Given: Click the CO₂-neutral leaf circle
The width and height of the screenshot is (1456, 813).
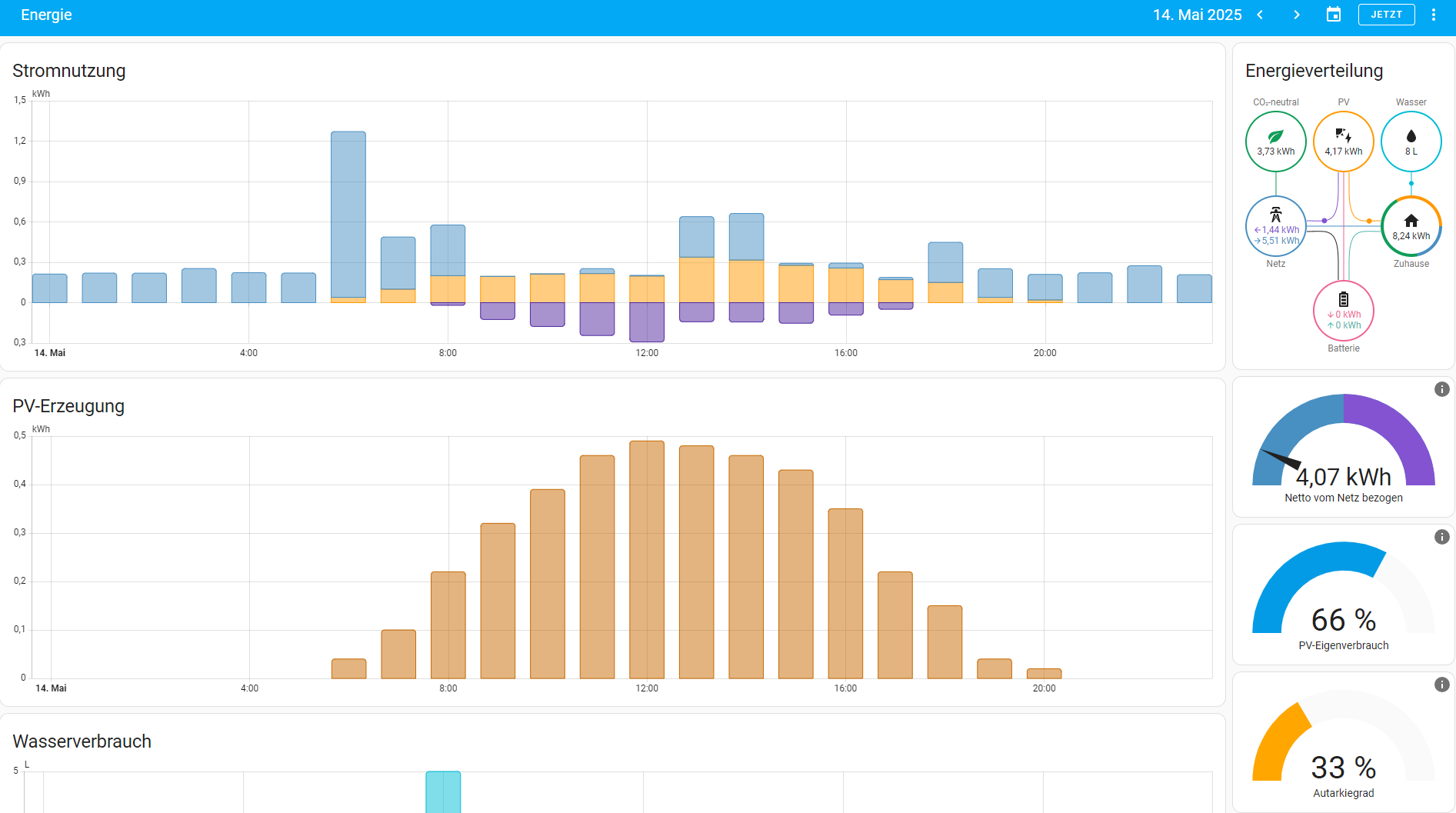Looking at the screenshot, I should [1275, 142].
